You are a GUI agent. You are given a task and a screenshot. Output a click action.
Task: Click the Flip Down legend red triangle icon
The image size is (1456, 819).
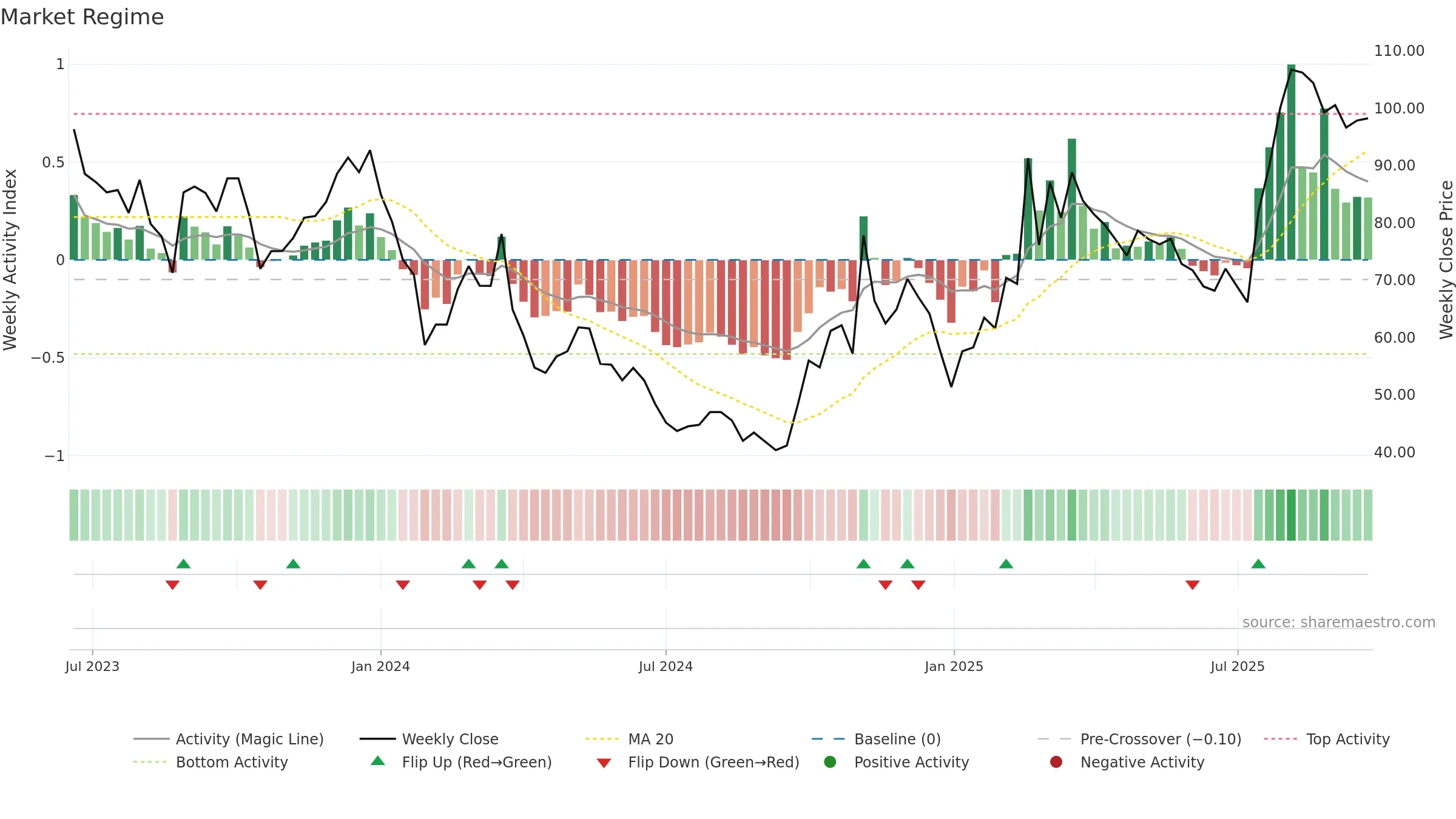[x=604, y=763]
